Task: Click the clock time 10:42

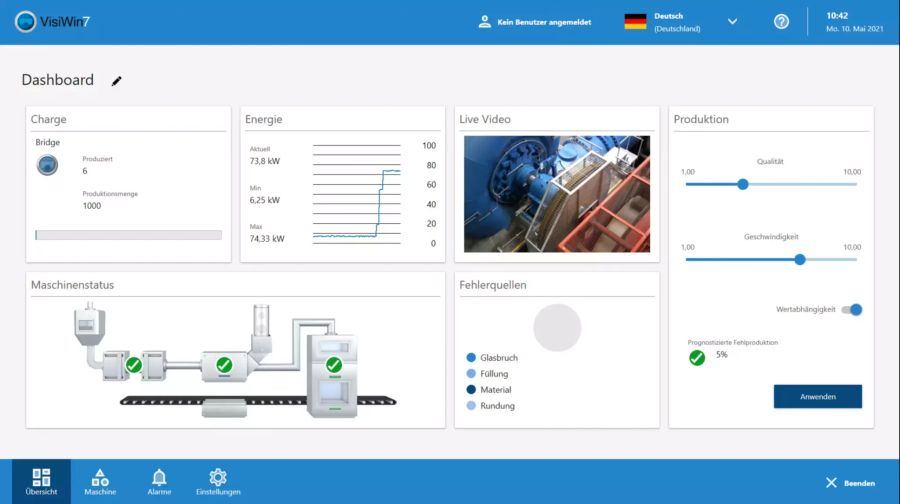Action: tap(837, 16)
